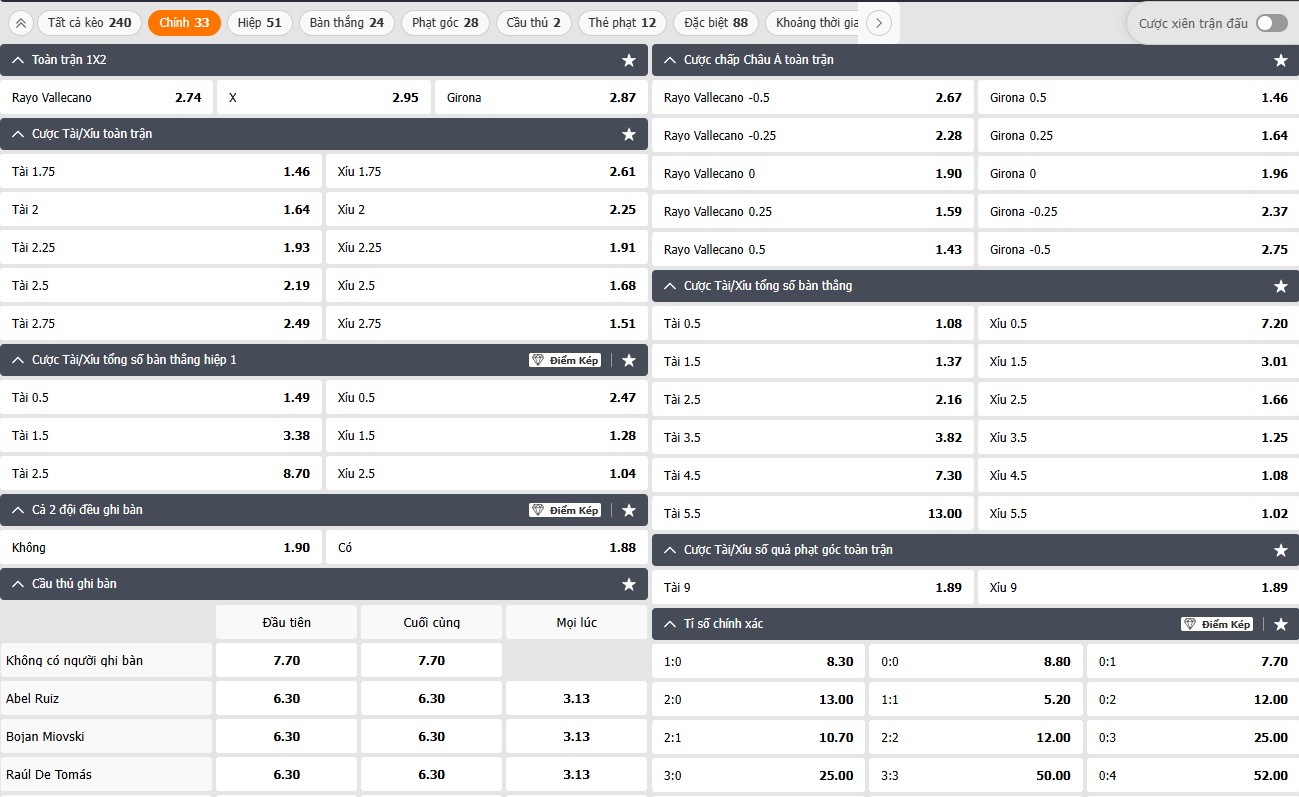Select Xỉu 3.5 total goals at 1.25
This screenshot has width=1299, height=797.
(x=1138, y=438)
